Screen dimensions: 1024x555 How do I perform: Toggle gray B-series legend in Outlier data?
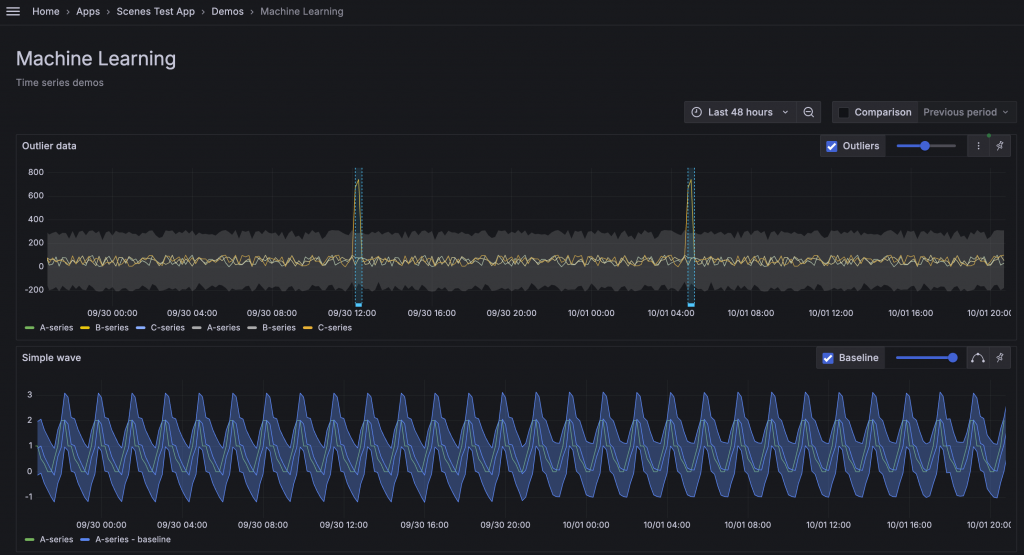coord(272,328)
